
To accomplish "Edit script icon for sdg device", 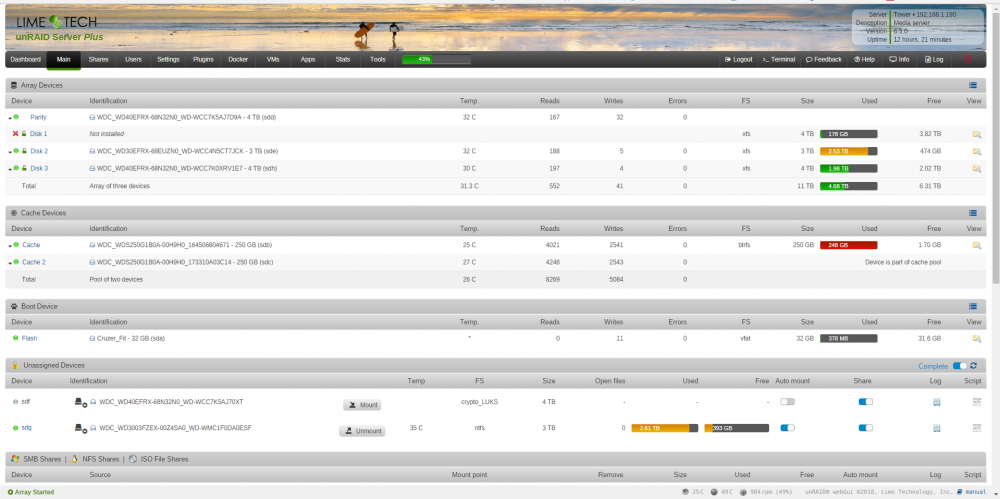I will pyautogui.click(x=976, y=428).
